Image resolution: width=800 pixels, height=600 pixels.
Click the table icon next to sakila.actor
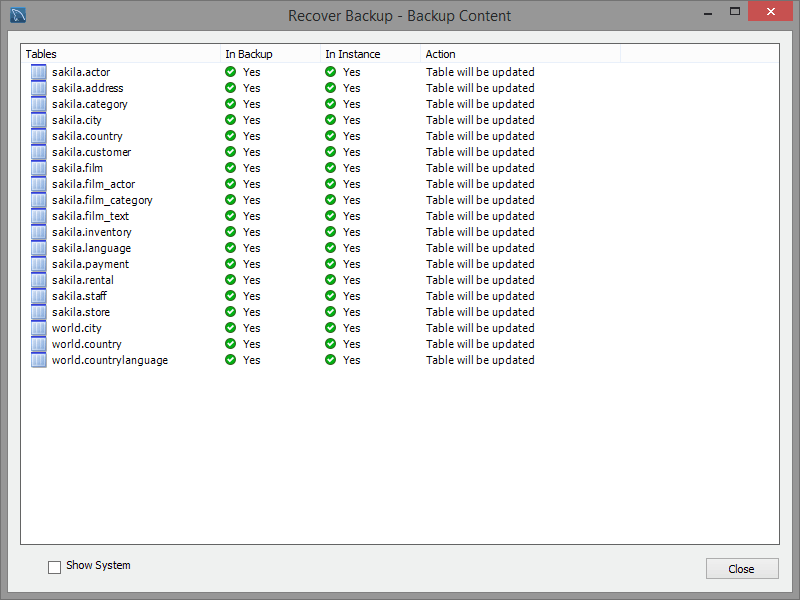point(39,72)
